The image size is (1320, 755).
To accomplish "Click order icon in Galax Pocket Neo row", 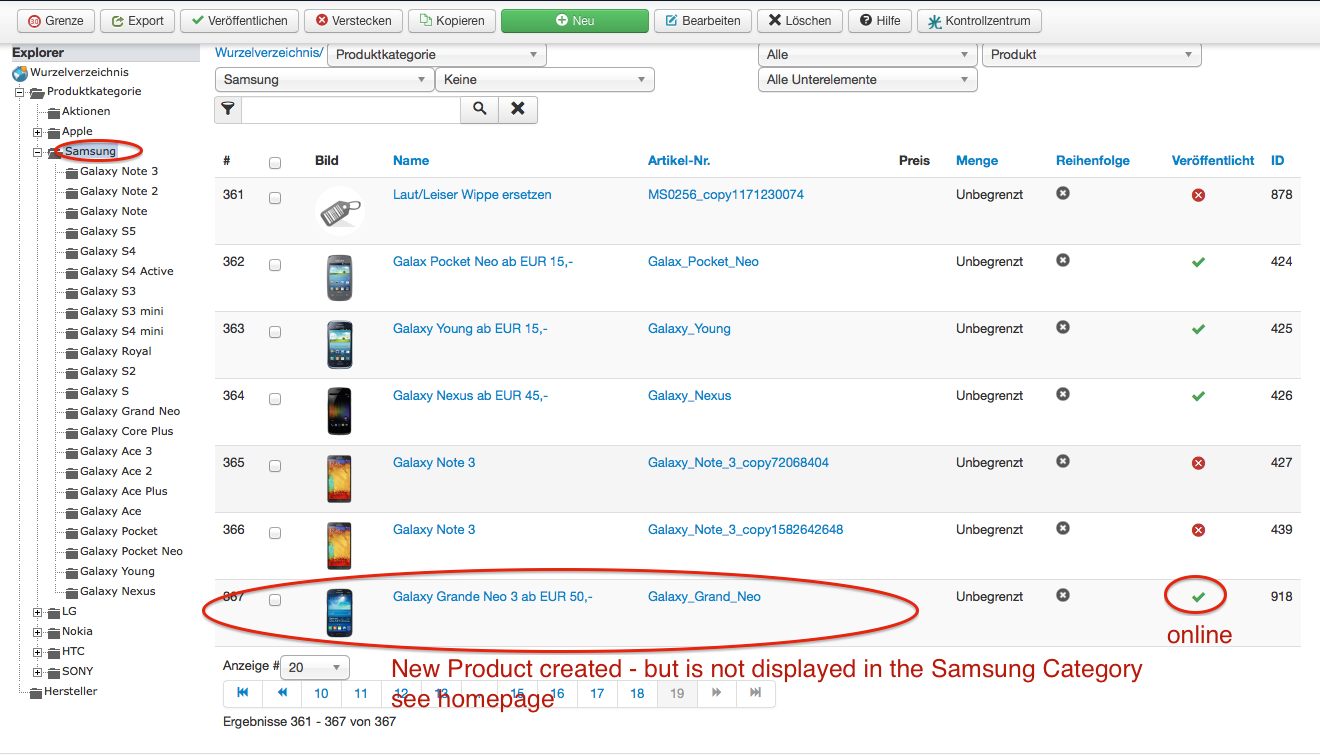I will click(x=1063, y=260).
